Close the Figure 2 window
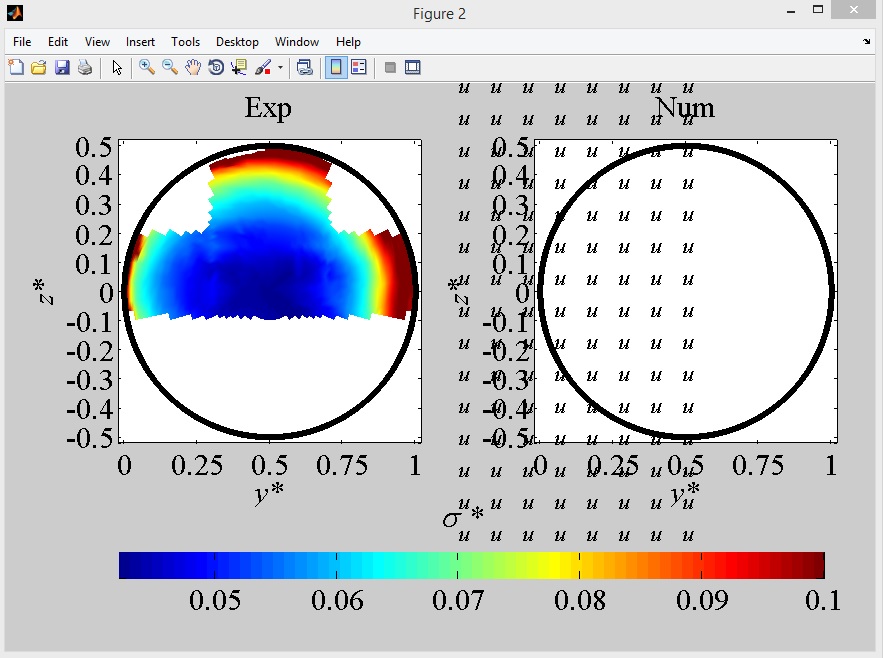 (x=854, y=10)
